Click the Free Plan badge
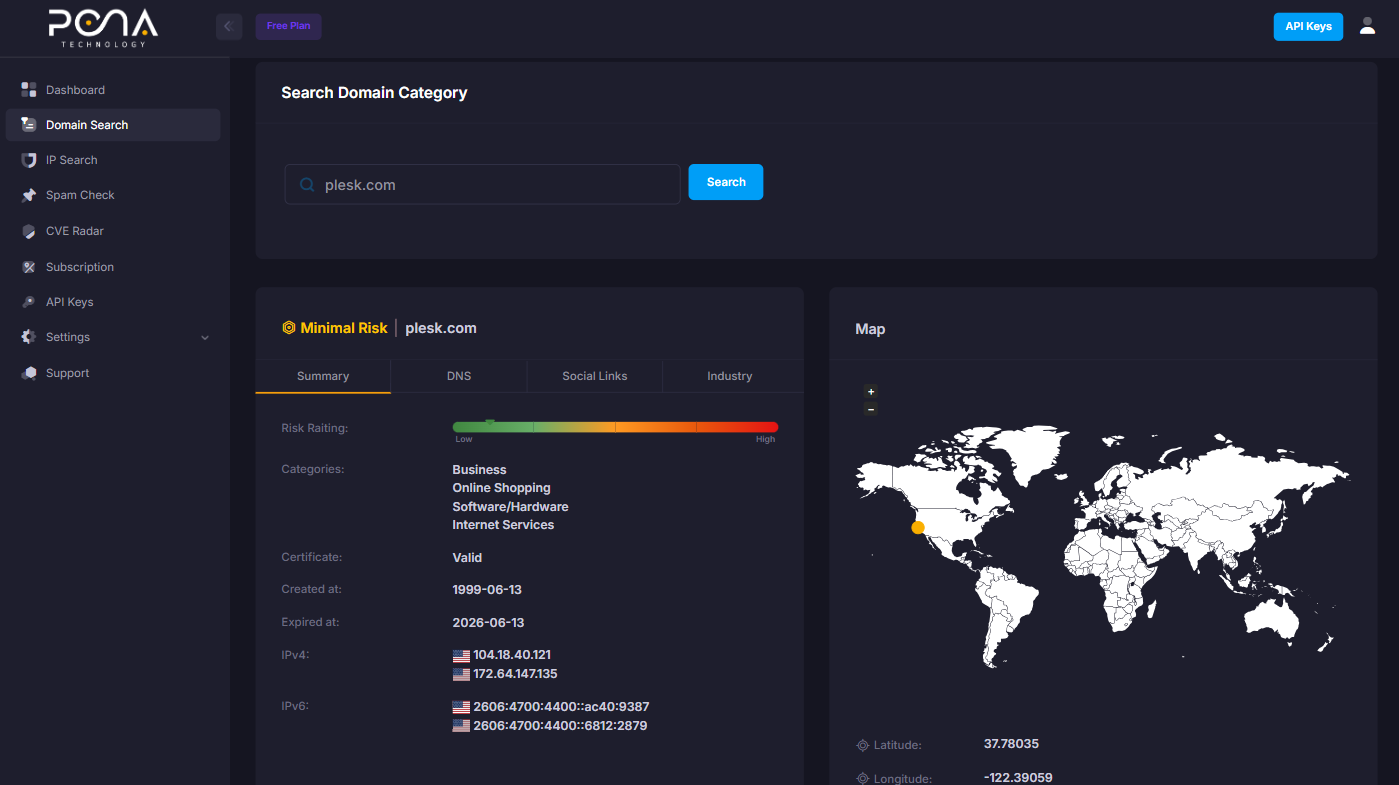The height and width of the screenshot is (785, 1399). click(288, 26)
